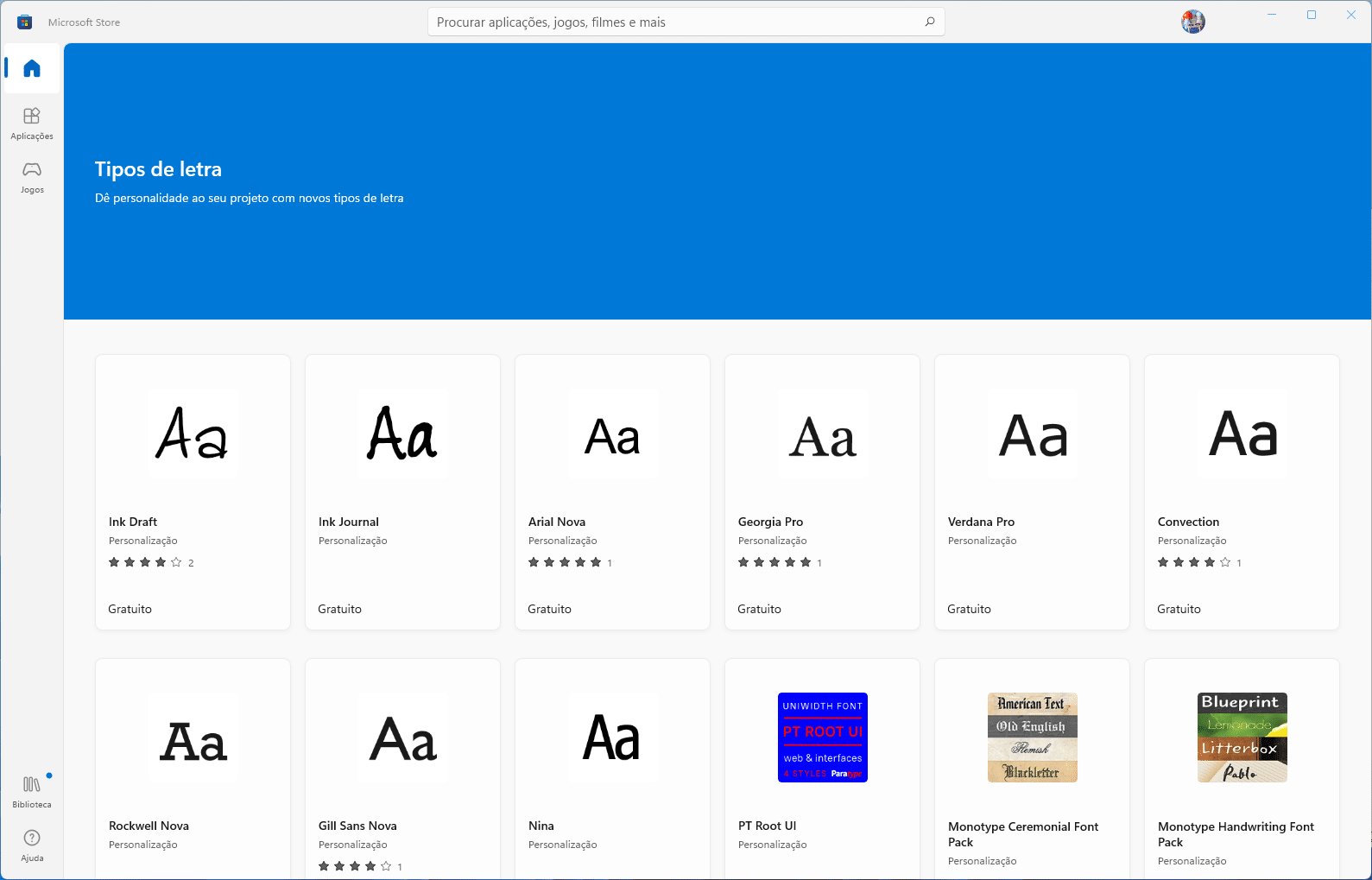The image size is (1372, 880).
Task: Open the Jogos section in sidebar
Action: pyautogui.click(x=32, y=176)
